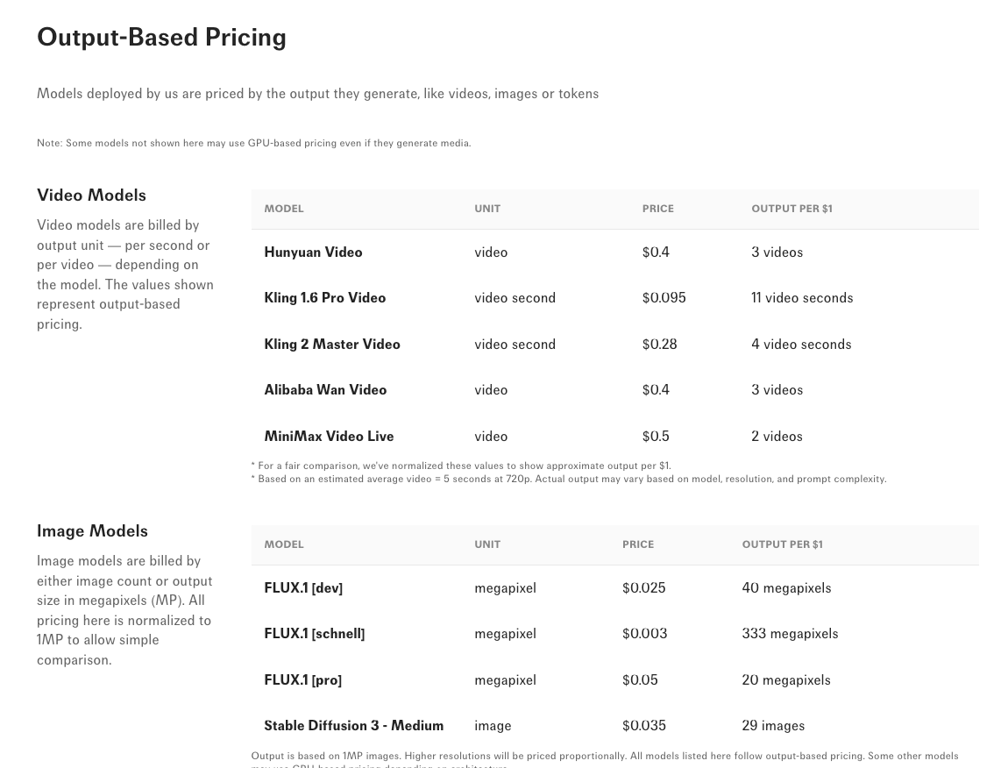Image resolution: width=1008 pixels, height=768 pixels.
Task: Click Alibaba Wan Video in the table
Action: pos(325,390)
